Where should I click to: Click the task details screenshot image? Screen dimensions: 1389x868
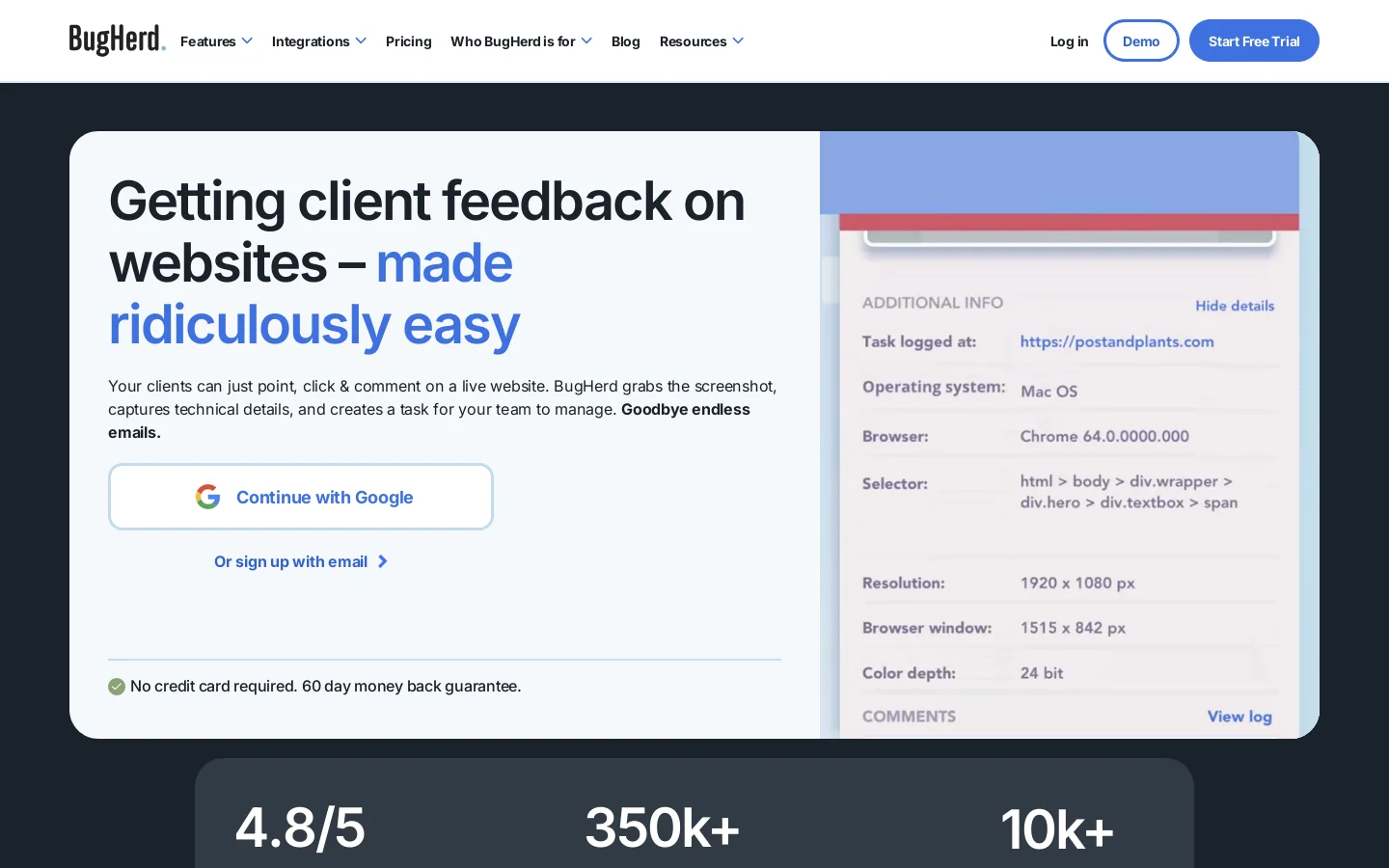point(1070,435)
